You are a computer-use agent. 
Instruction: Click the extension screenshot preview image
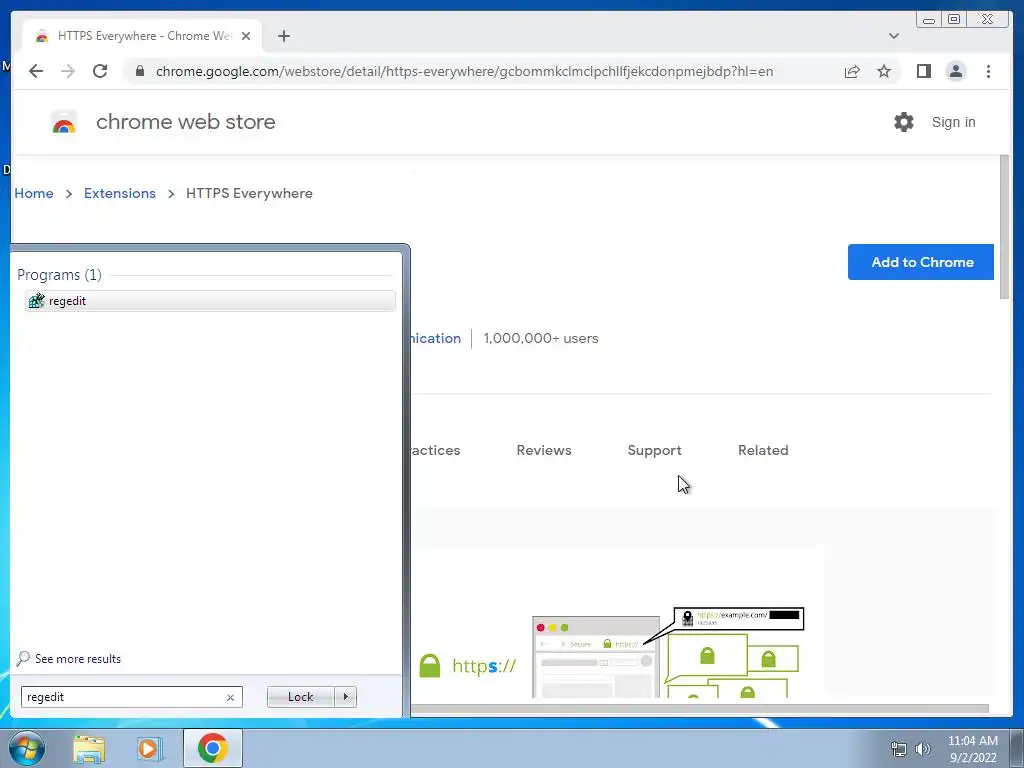point(617,624)
